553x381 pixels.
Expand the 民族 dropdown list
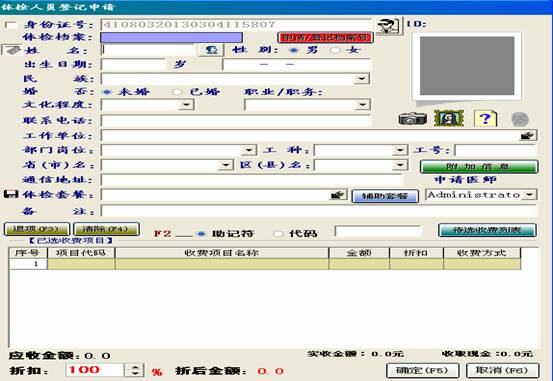click(x=361, y=79)
